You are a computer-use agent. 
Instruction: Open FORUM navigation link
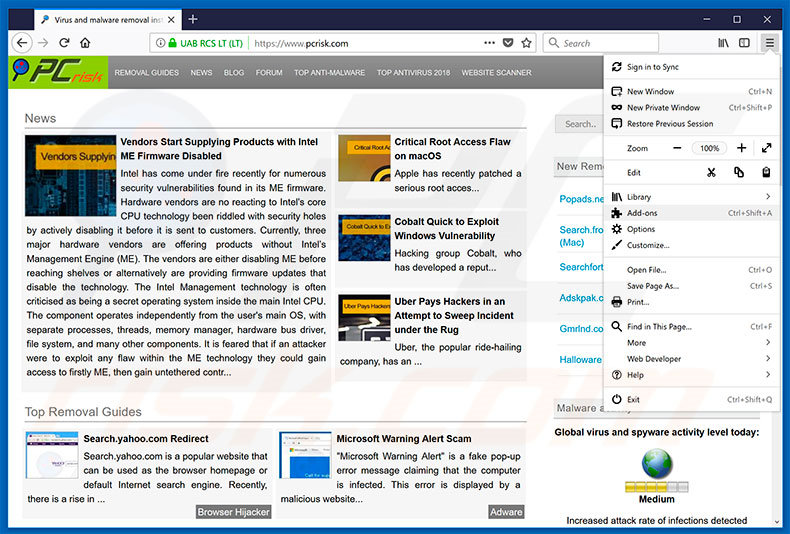pyautogui.click(x=269, y=73)
